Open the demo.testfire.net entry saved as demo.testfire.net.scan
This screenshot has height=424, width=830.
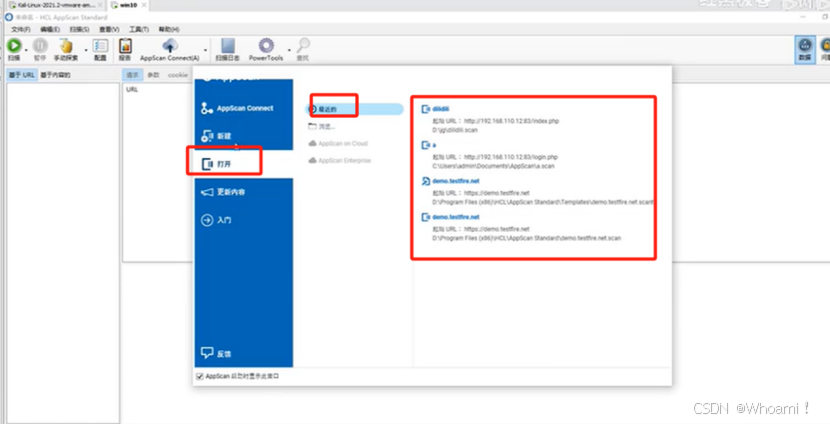click(x=456, y=217)
